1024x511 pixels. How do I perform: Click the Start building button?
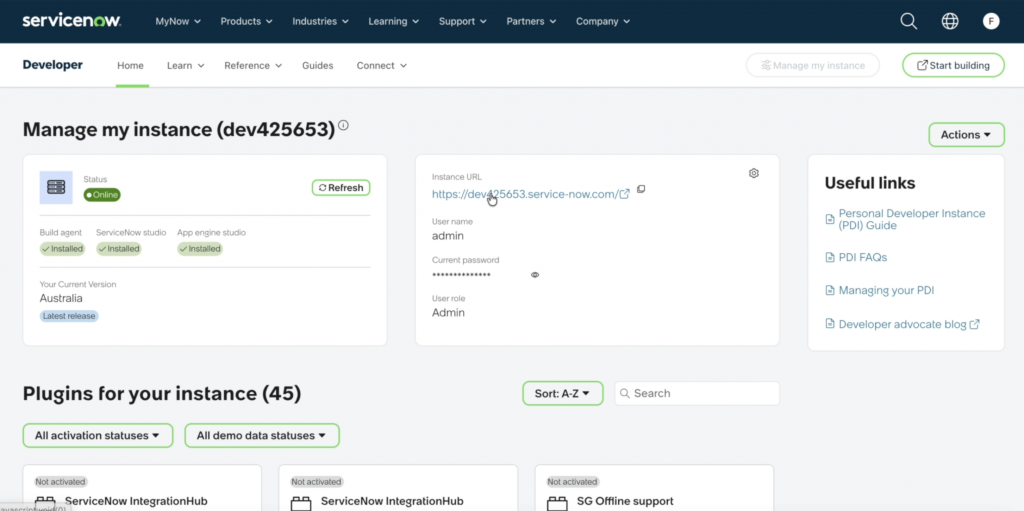[953, 65]
